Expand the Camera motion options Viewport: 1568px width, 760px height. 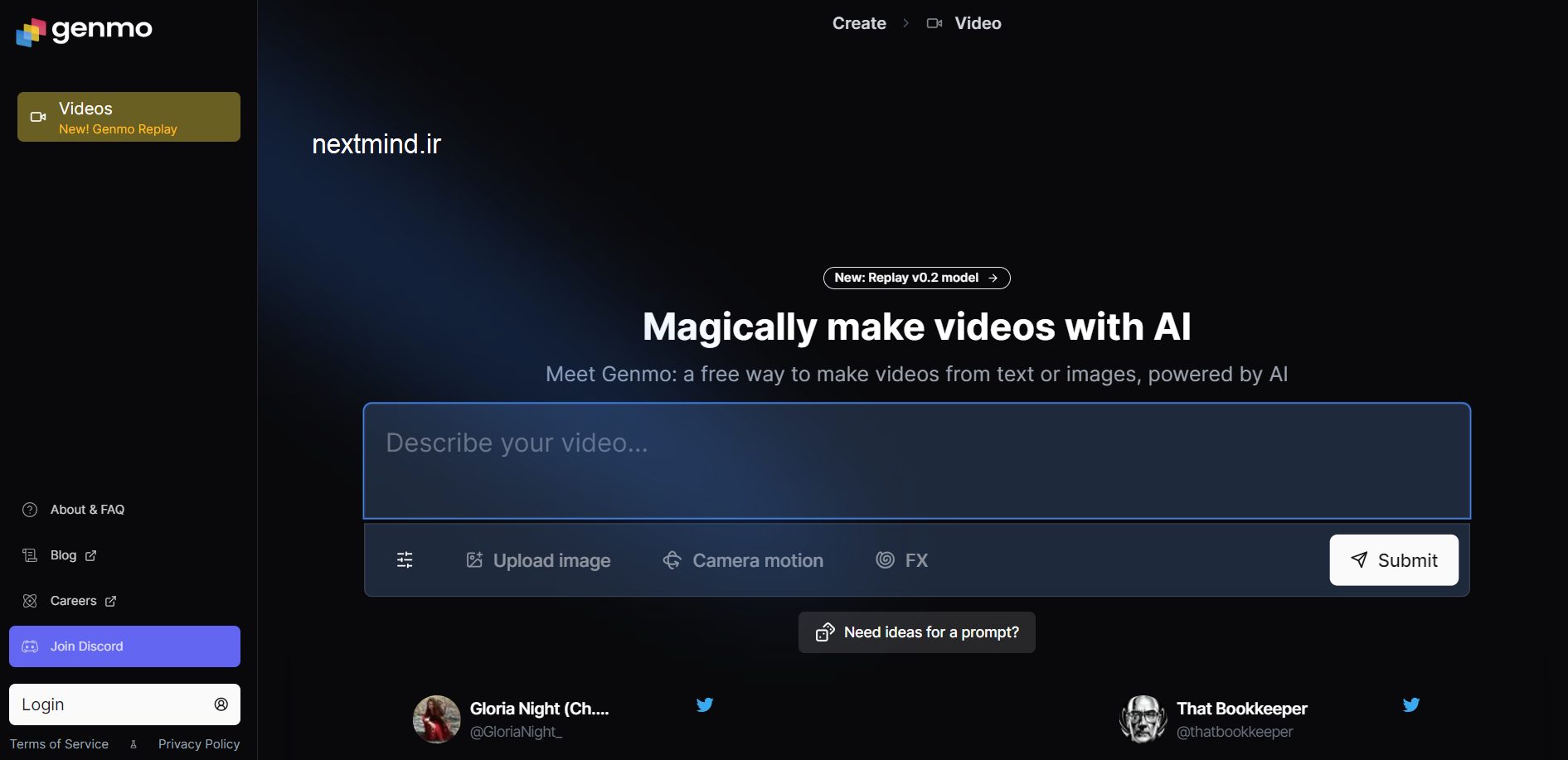click(743, 560)
